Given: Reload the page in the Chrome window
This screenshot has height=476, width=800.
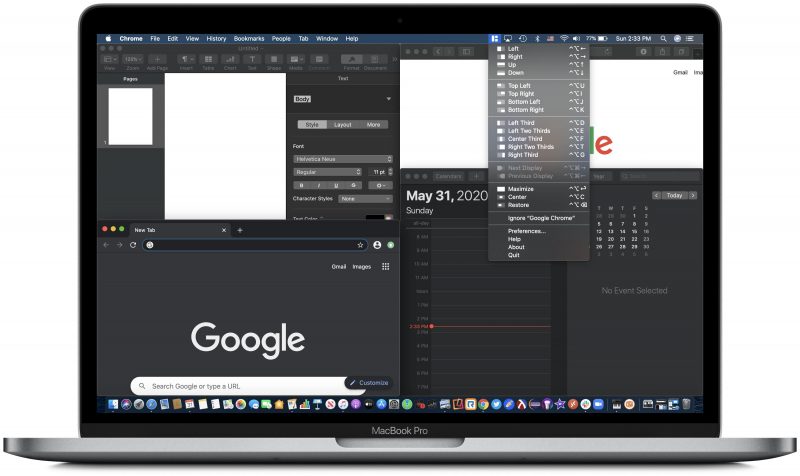Looking at the screenshot, I should pyautogui.click(x=133, y=245).
